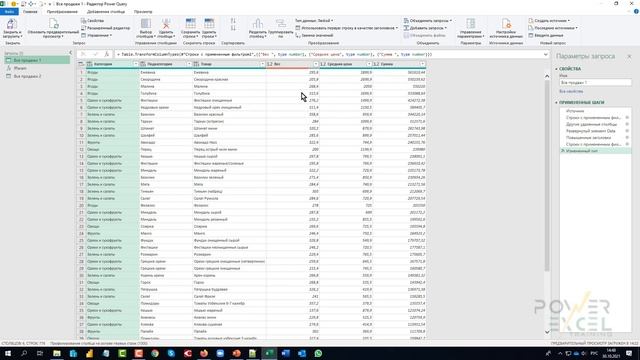
Task: Open the Advanced Editor (Расширенный редактор)
Action: (105, 28)
